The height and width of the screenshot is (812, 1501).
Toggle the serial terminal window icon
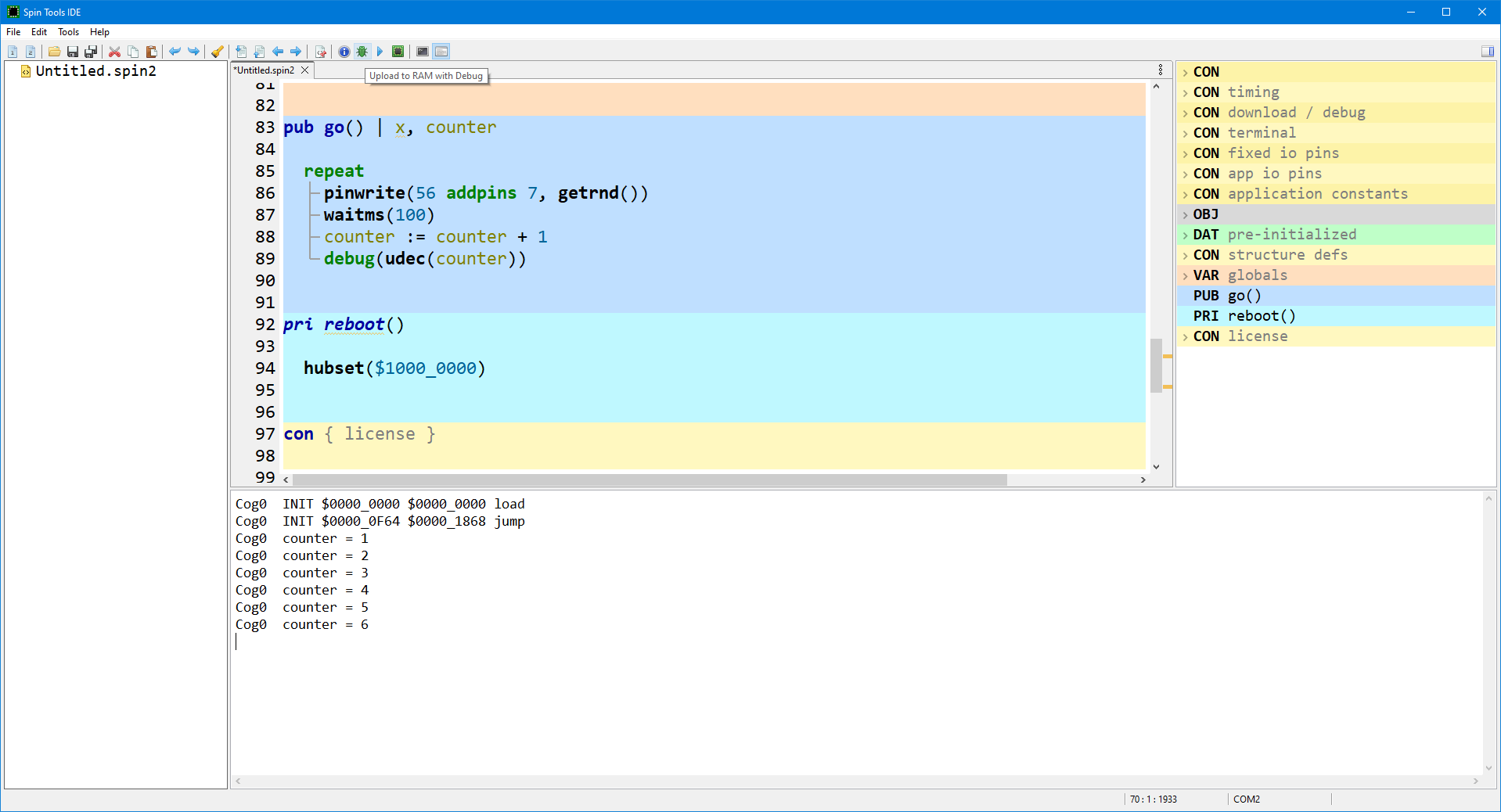pyautogui.click(x=423, y=52)
